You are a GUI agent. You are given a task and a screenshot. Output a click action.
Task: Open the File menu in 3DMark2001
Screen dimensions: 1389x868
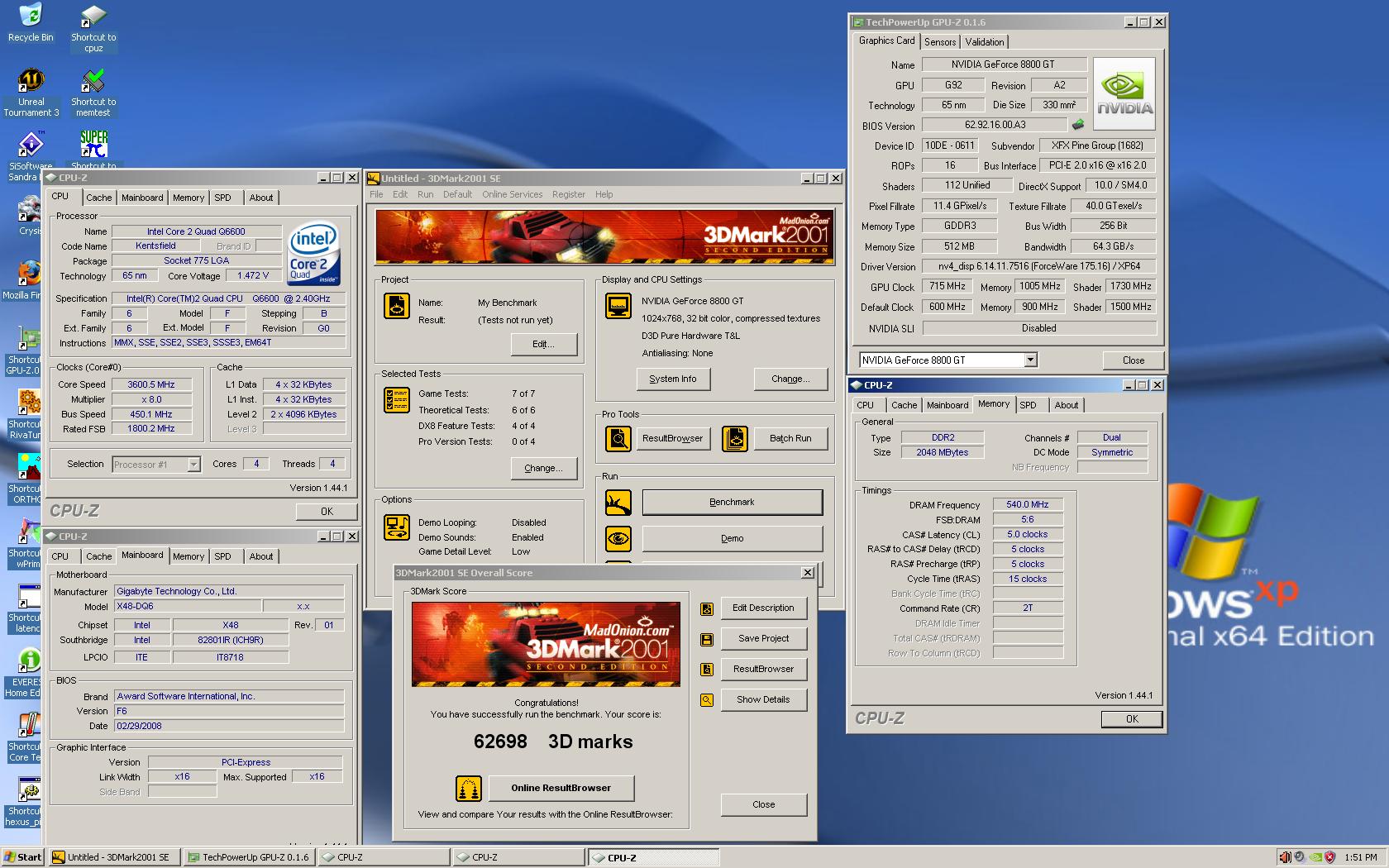(376, 194)
